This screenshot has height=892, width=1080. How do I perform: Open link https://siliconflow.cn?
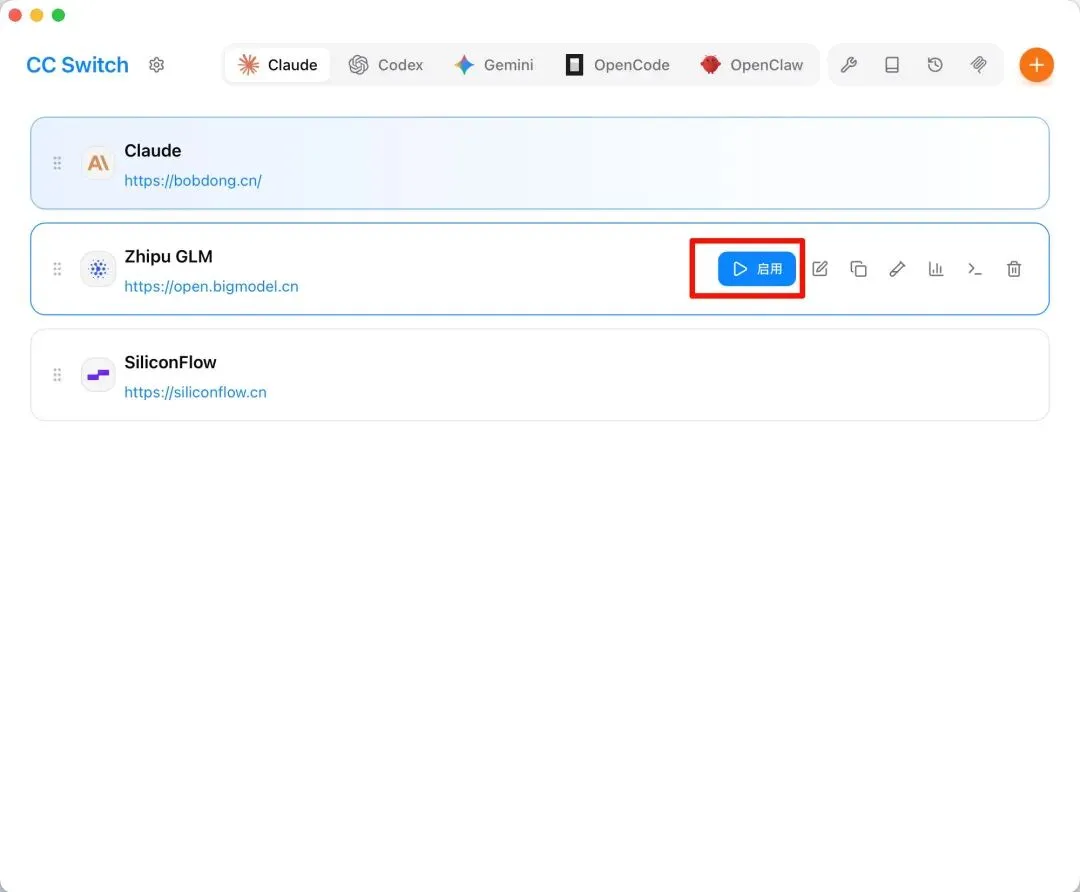click(195, 392)
